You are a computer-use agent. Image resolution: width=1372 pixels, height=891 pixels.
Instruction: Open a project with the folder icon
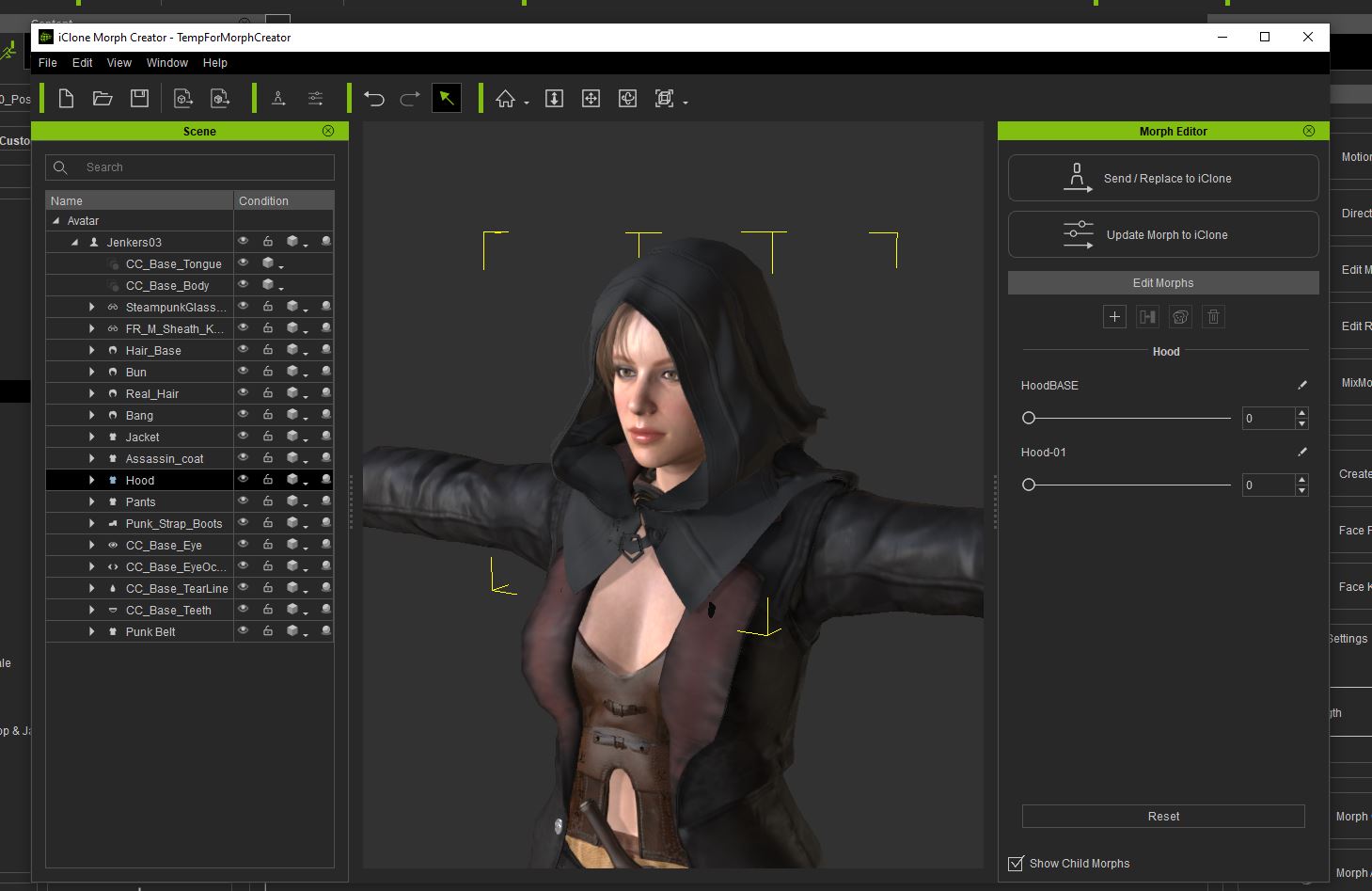pos(103,98)
